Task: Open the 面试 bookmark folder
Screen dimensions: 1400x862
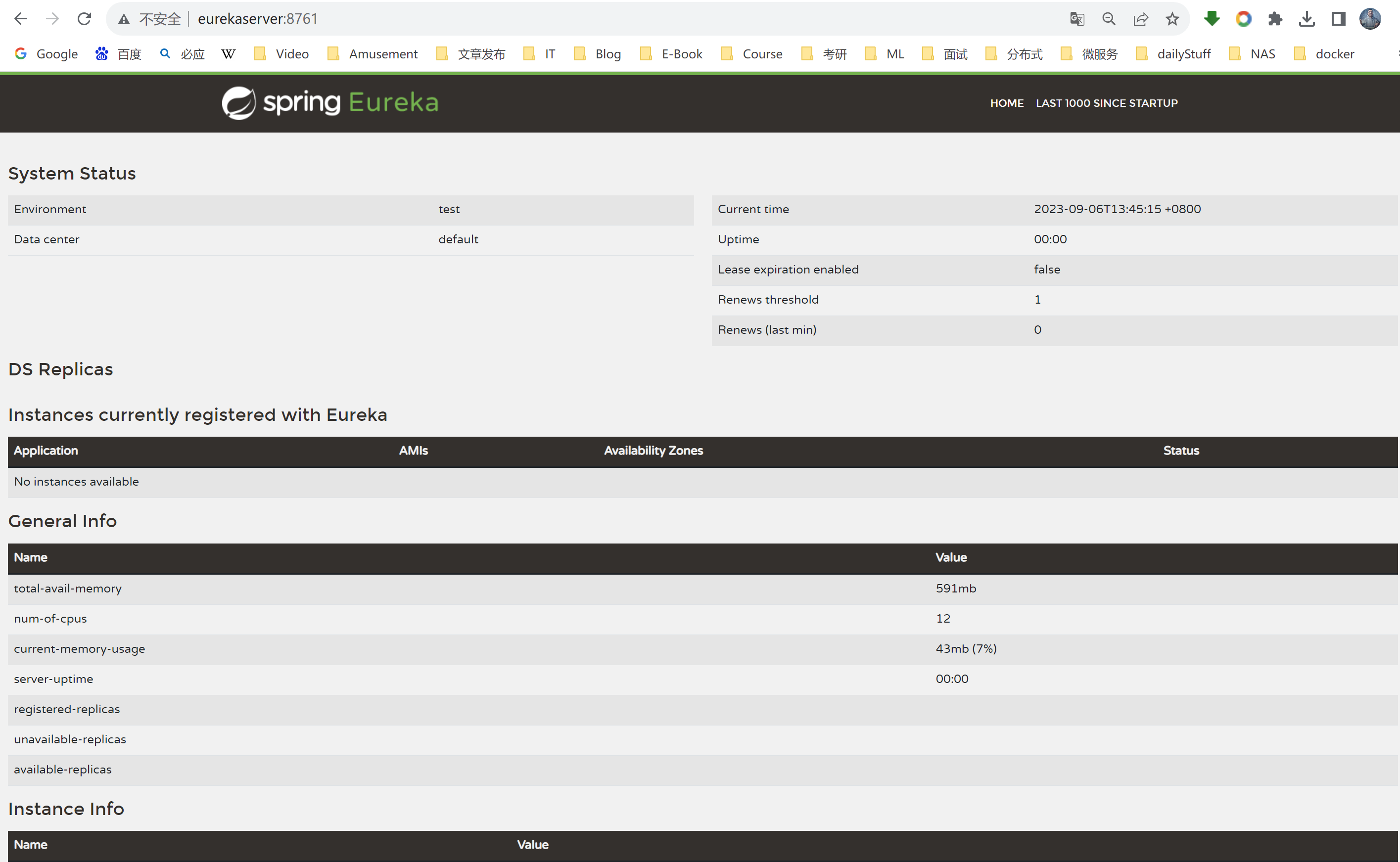Action: point(945,53)
